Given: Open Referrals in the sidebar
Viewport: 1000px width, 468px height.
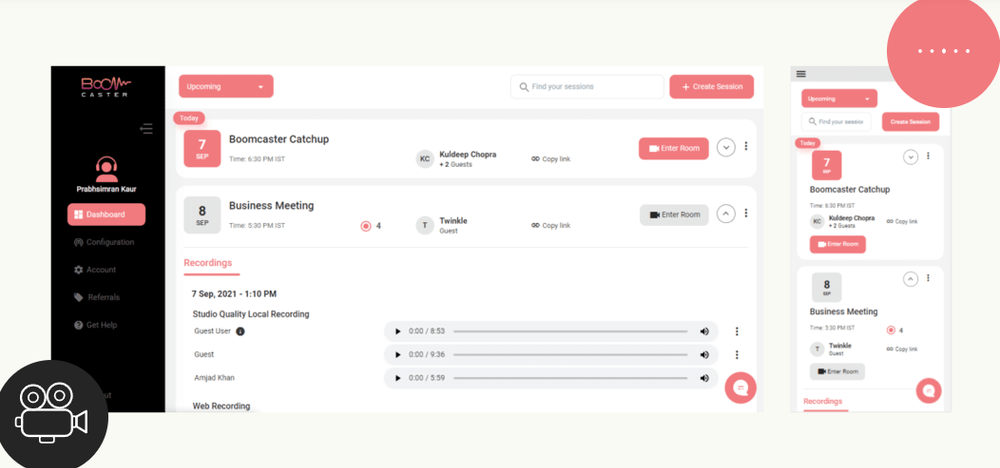Looking at the screenshot, I should pos(97,297).
